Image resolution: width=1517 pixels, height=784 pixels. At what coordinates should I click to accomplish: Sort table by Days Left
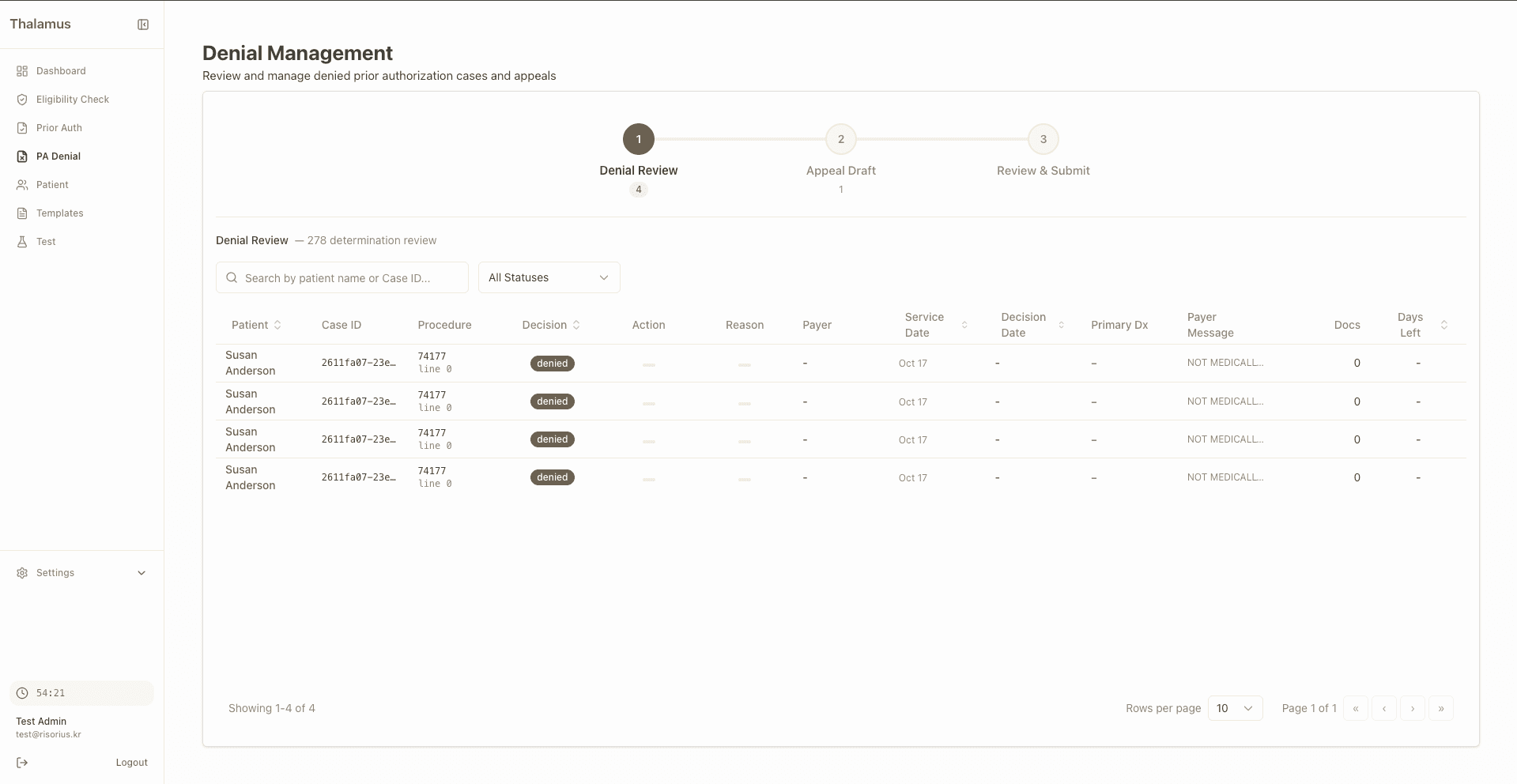pos(1422,325)
